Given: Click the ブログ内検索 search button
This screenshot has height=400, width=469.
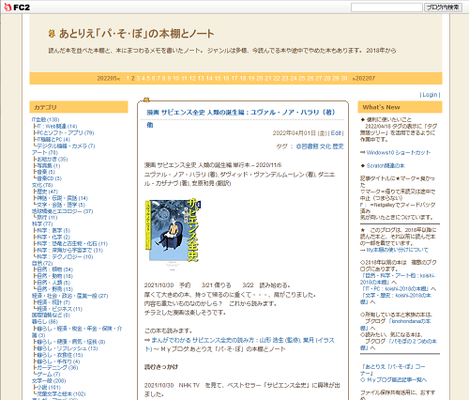Looking at the screenshot, I should point(443,7).
